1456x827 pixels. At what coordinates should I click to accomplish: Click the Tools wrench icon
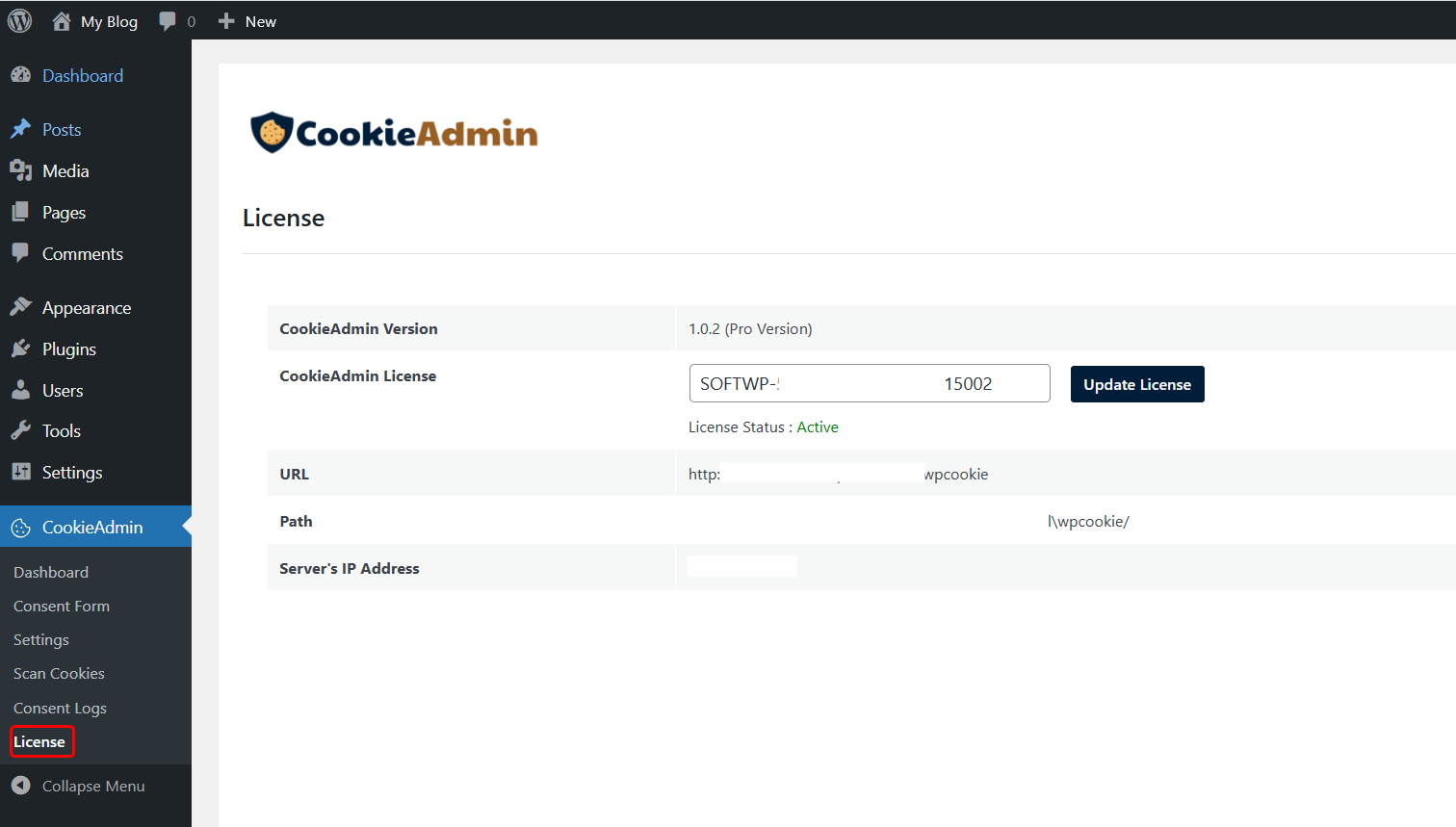[20, 430]
